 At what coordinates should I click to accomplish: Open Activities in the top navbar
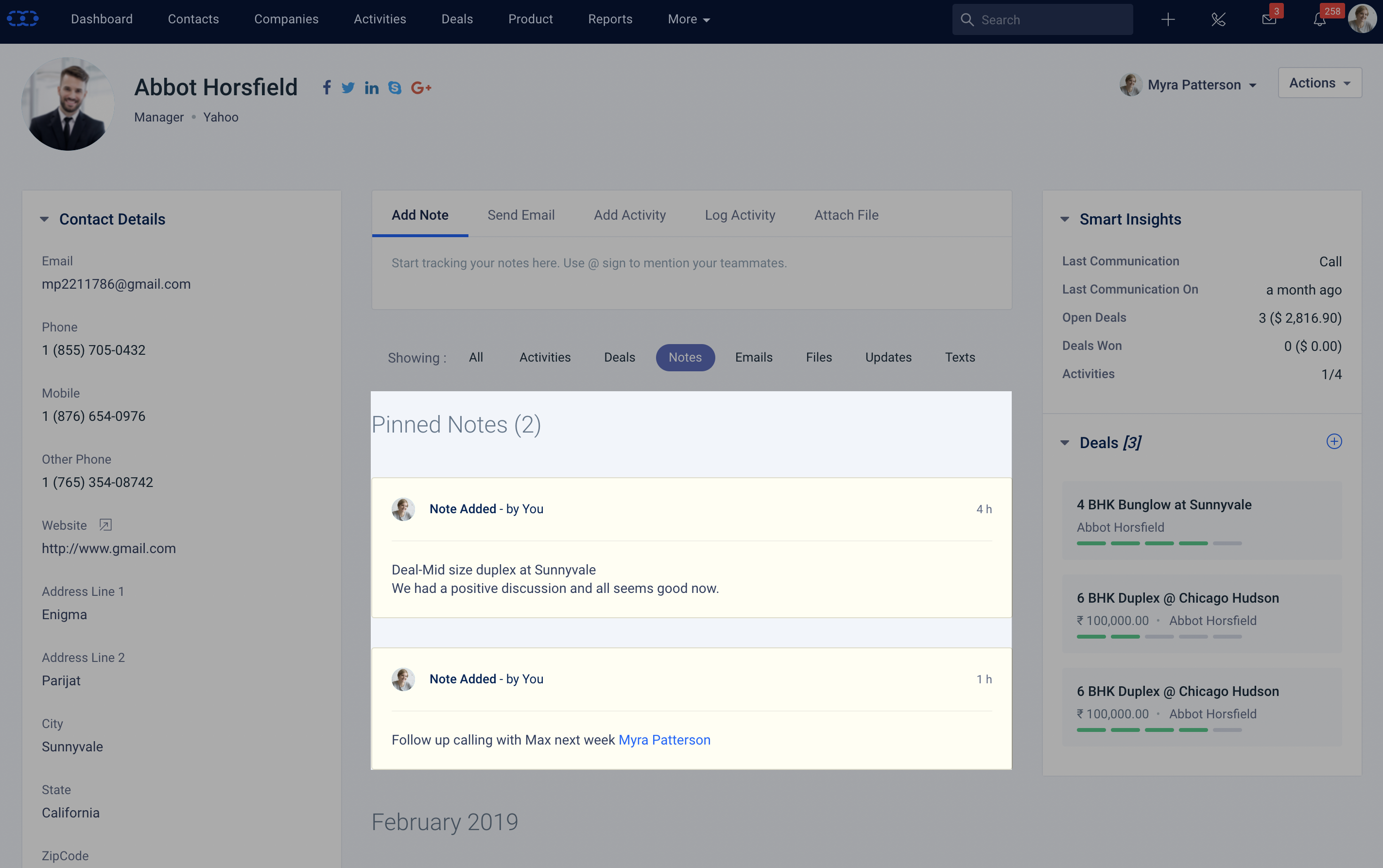(x=380, y=19)
